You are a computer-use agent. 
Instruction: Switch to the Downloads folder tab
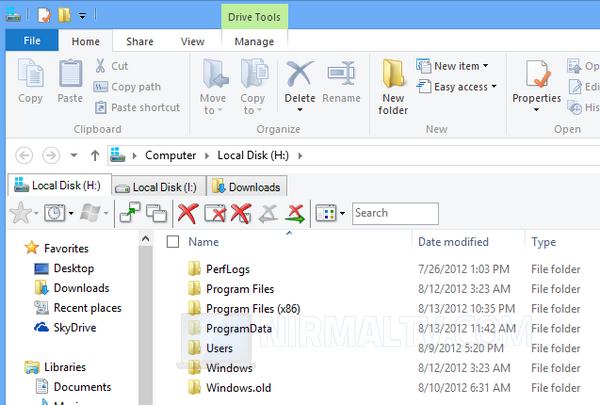(247, 187)
